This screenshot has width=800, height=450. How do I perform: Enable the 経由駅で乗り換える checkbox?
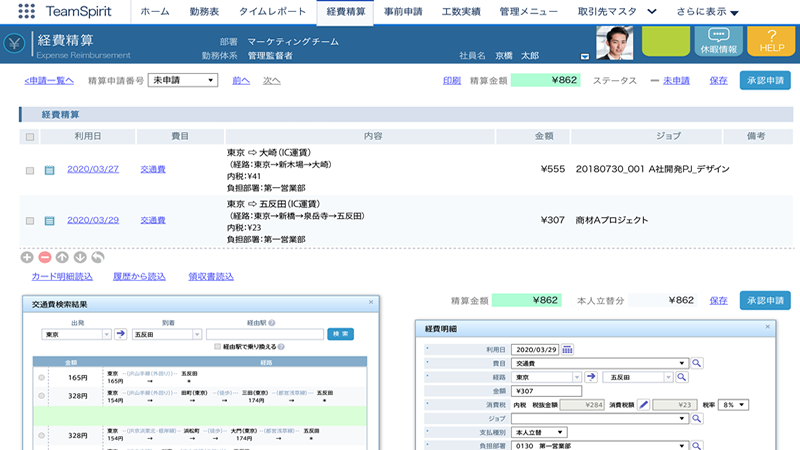point(218,346)
